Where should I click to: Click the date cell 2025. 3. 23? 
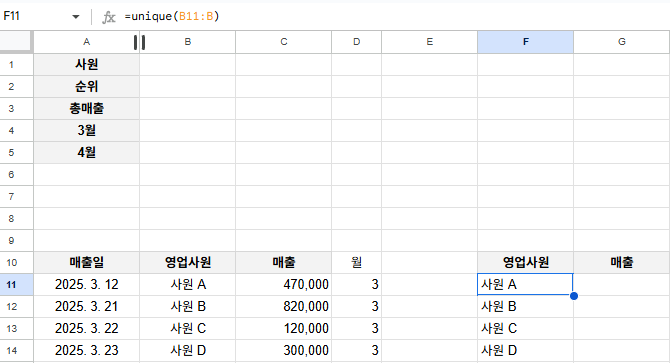coord(86,351)
